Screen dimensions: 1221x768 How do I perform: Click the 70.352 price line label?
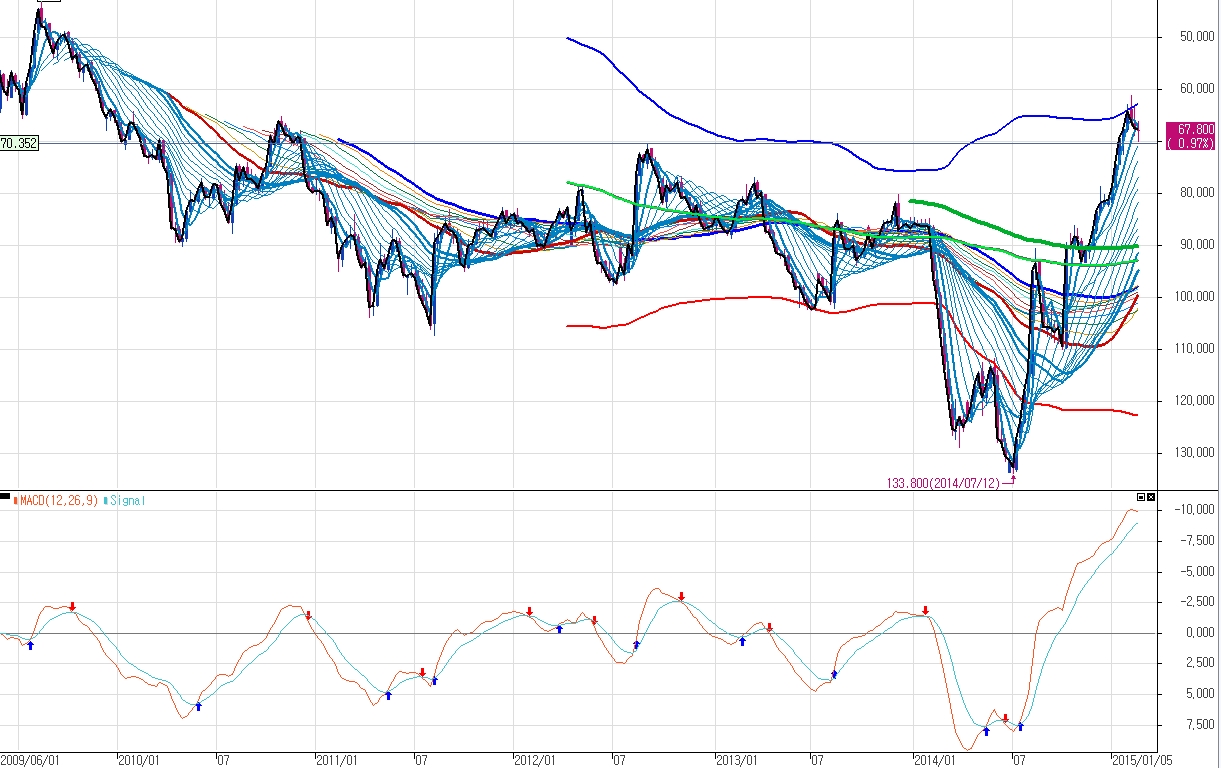pos(19,143)
